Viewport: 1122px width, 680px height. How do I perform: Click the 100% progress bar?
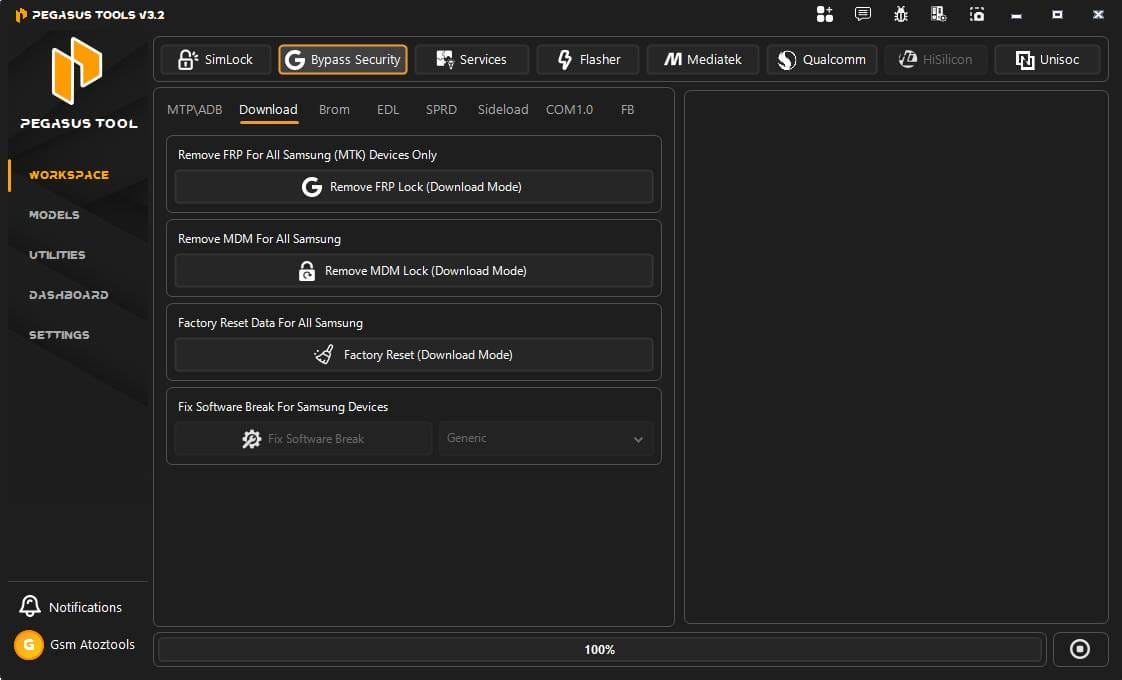click(599, 649)
